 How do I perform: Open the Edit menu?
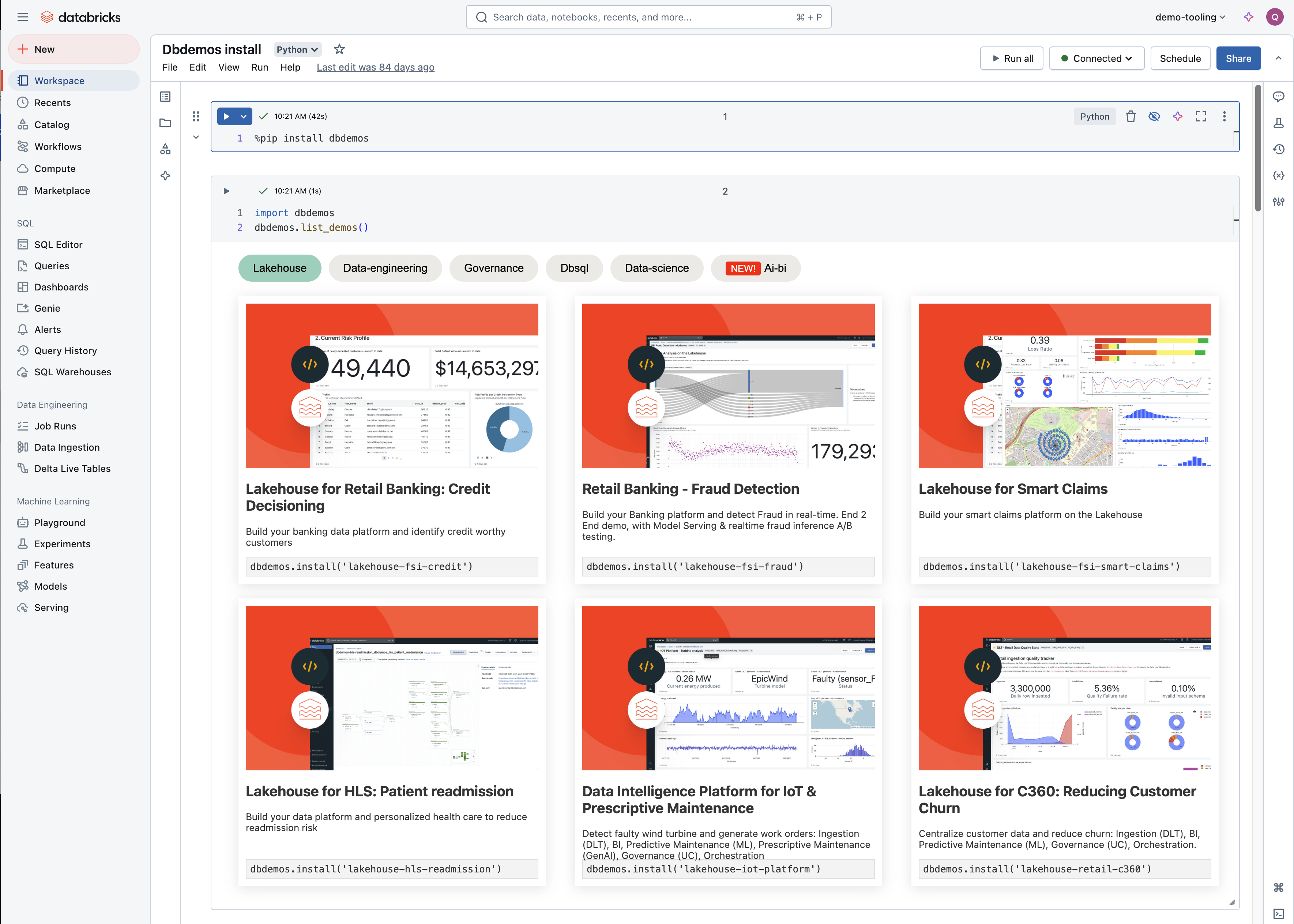click(x=198, y=67)
